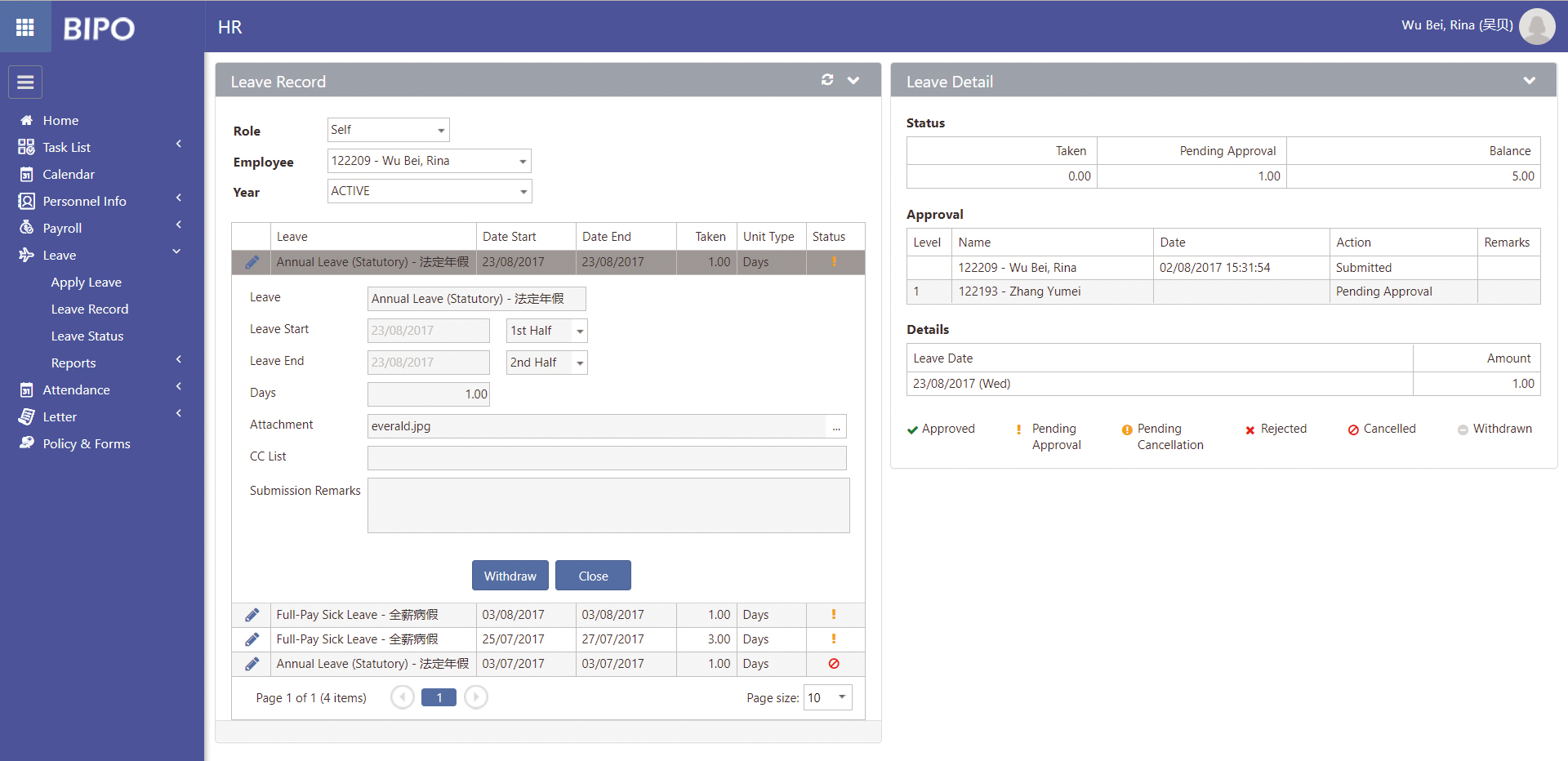Open Leave Status in the sidebar
This screenshot has width=1568, height=761.
point(87,336)
